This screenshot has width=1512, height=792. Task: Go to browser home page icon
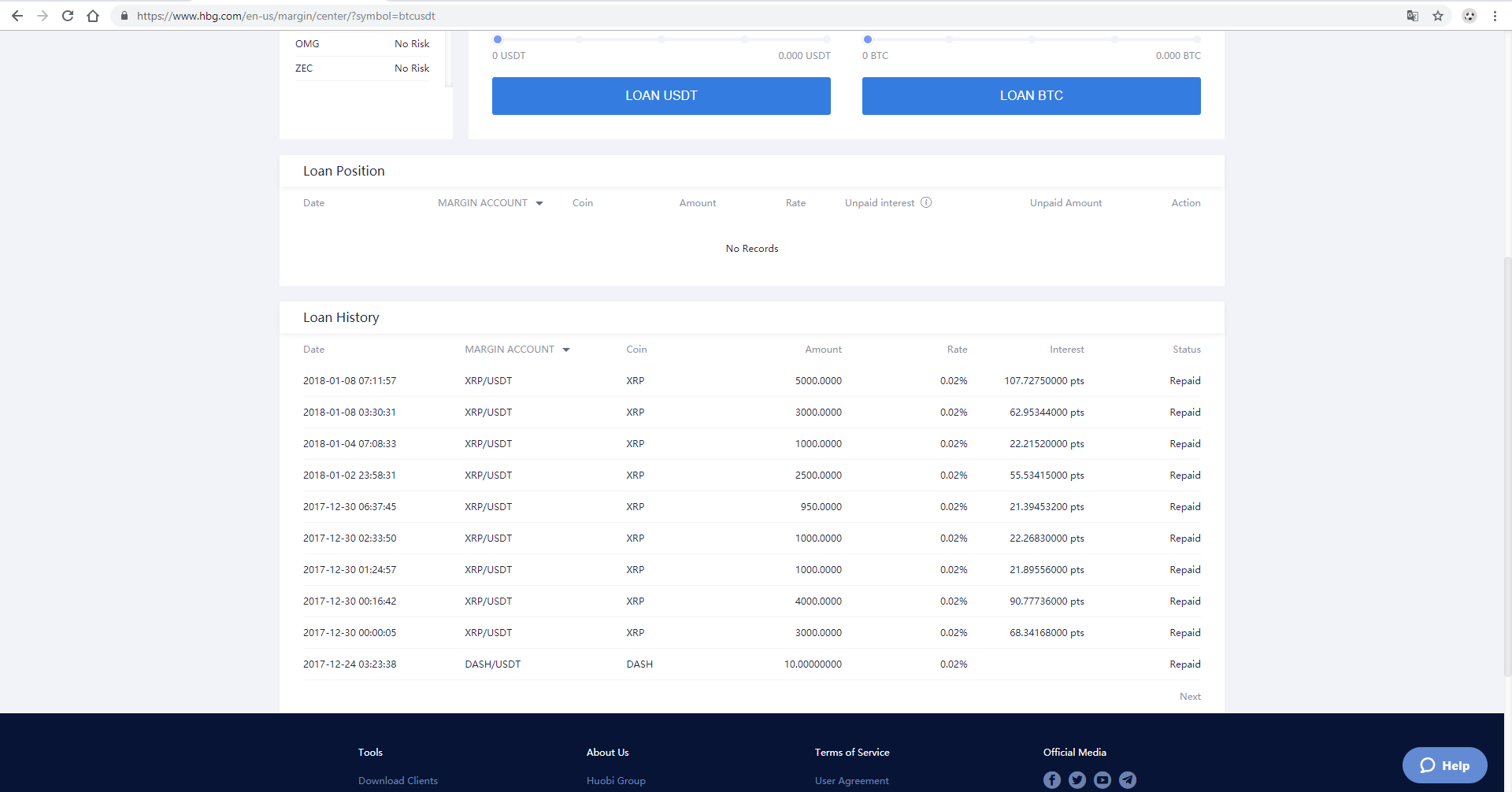click(93, 16)
